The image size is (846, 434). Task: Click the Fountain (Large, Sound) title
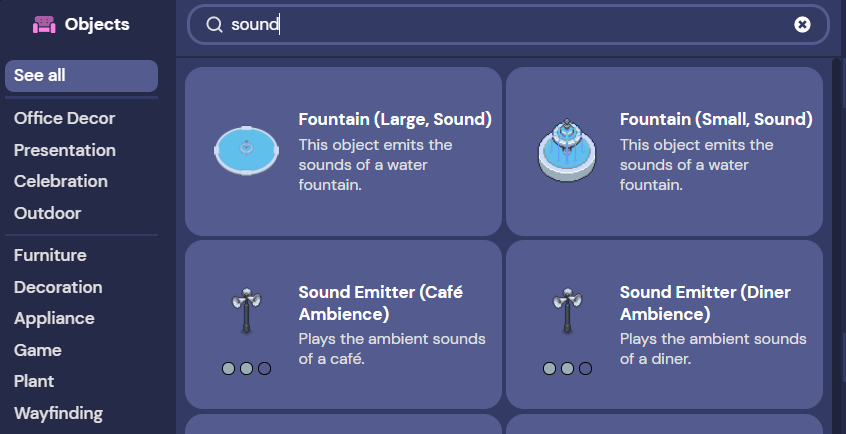(x=395, y=119)
